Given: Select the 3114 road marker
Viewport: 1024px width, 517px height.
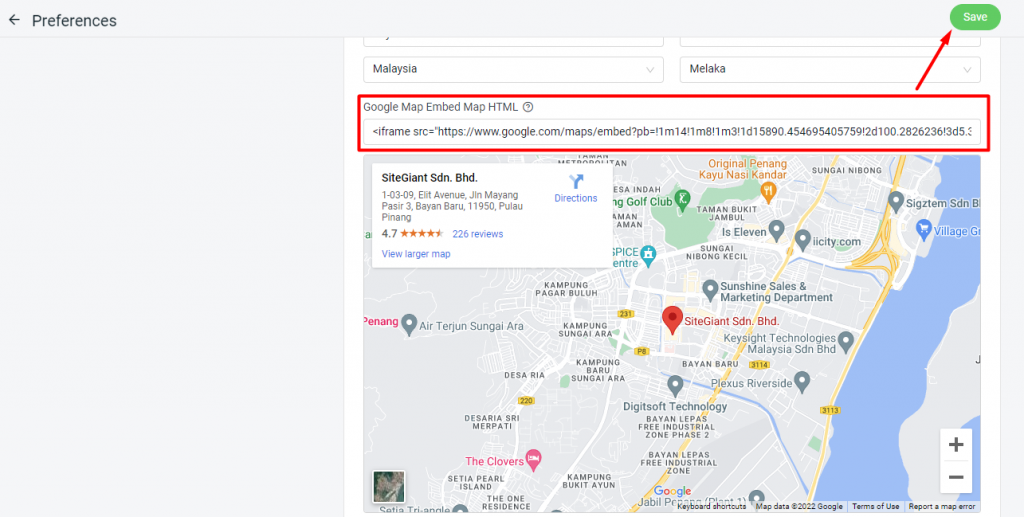Looking at the screenshot, I should [x=759, y=365].
